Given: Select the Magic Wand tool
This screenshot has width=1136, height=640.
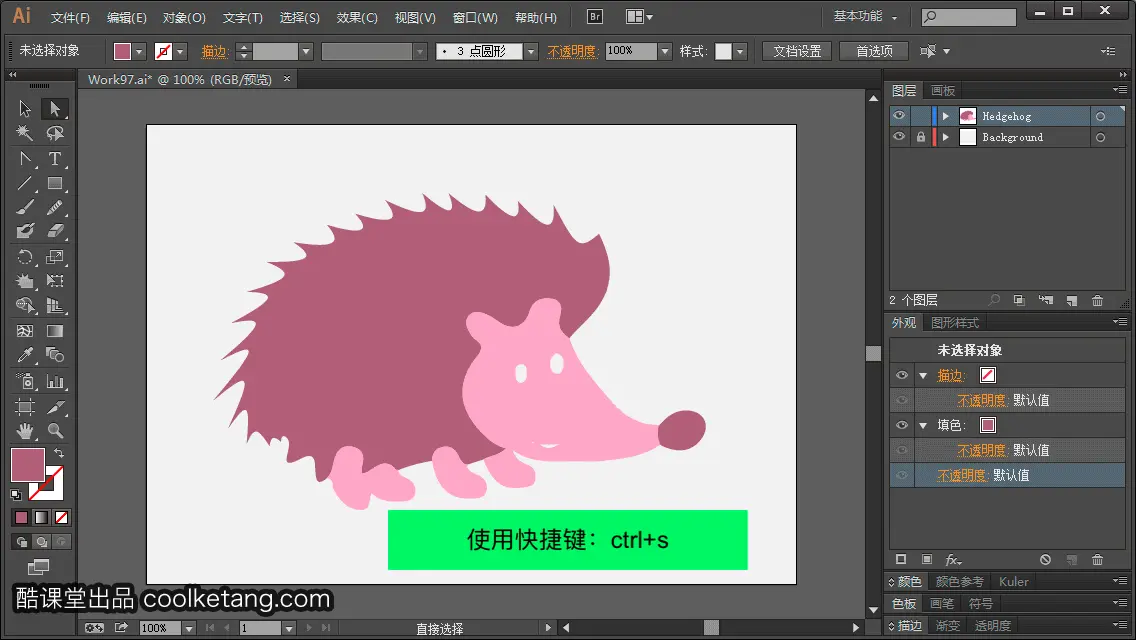Looking at the screenshot, I should coord(25,133).
